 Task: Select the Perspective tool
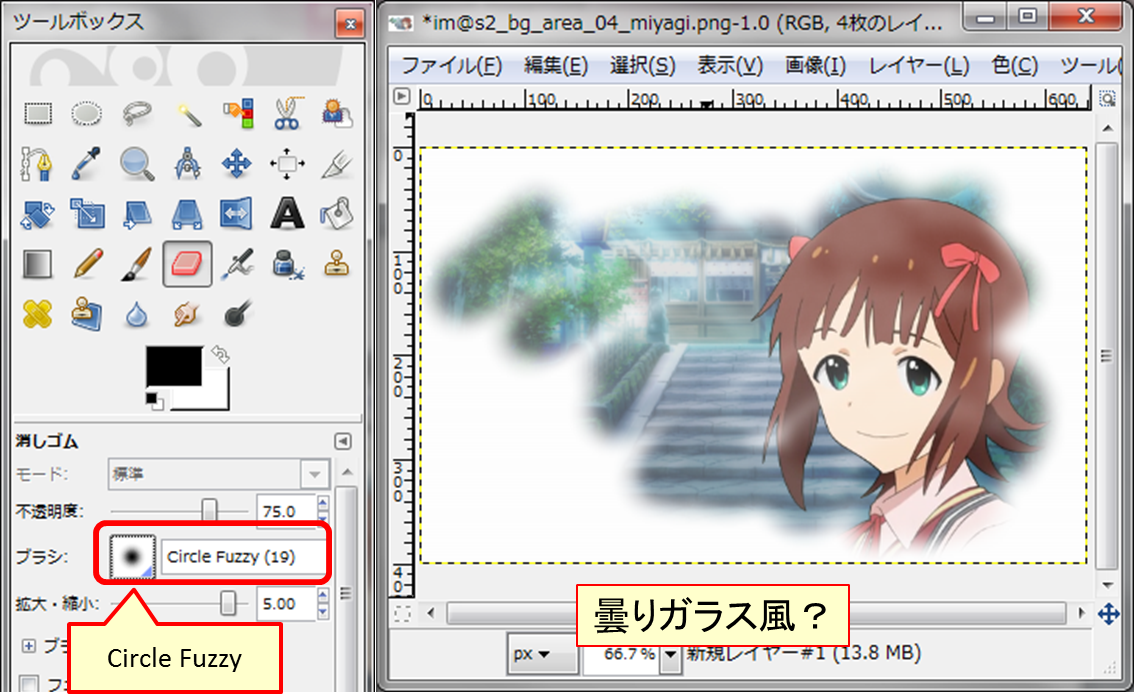click(187, 215)
